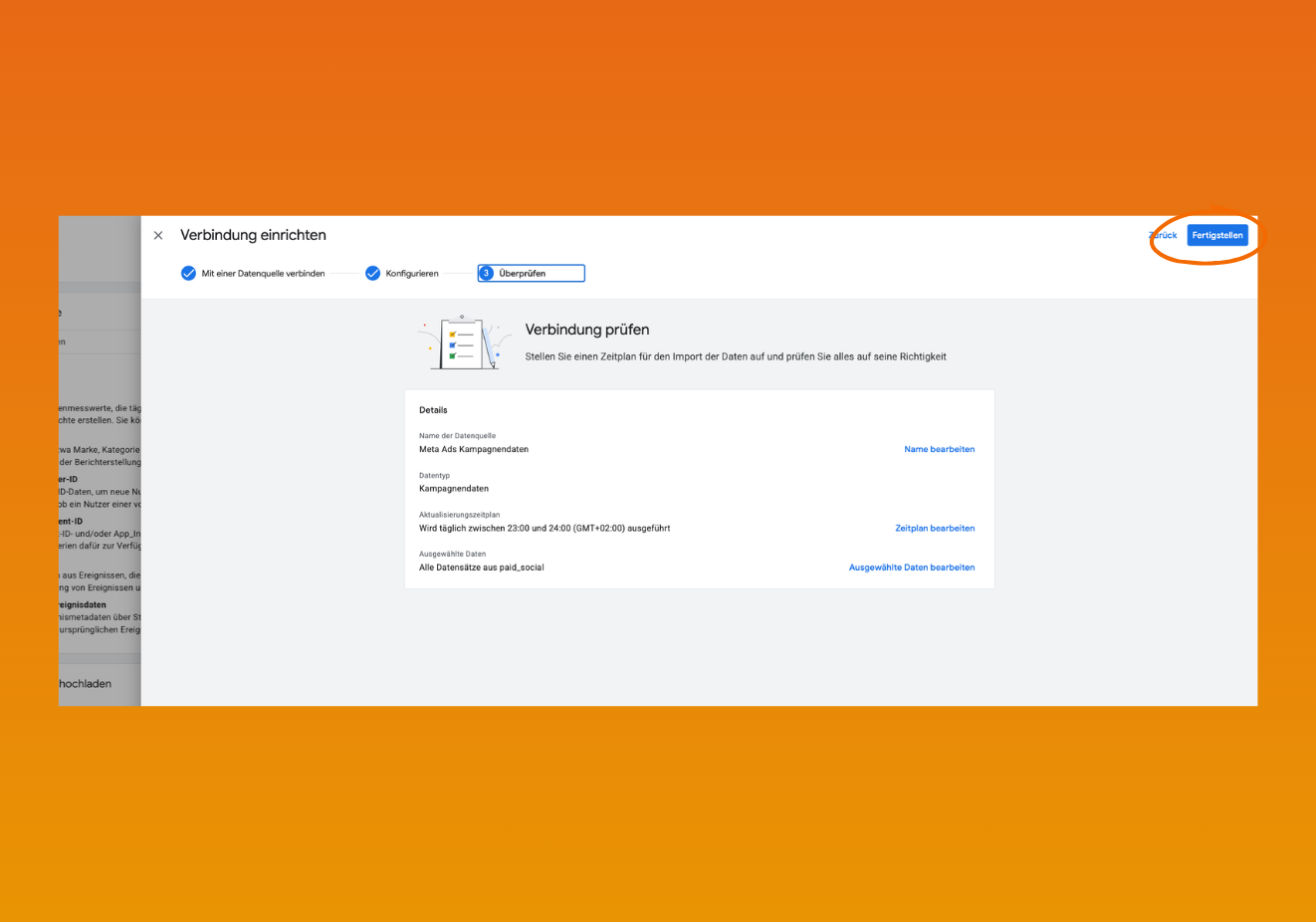The width and height of the screenshot is (1316, 922).
Task: Open the 'Name bearbeiten' link
Action: coord(939,449)
